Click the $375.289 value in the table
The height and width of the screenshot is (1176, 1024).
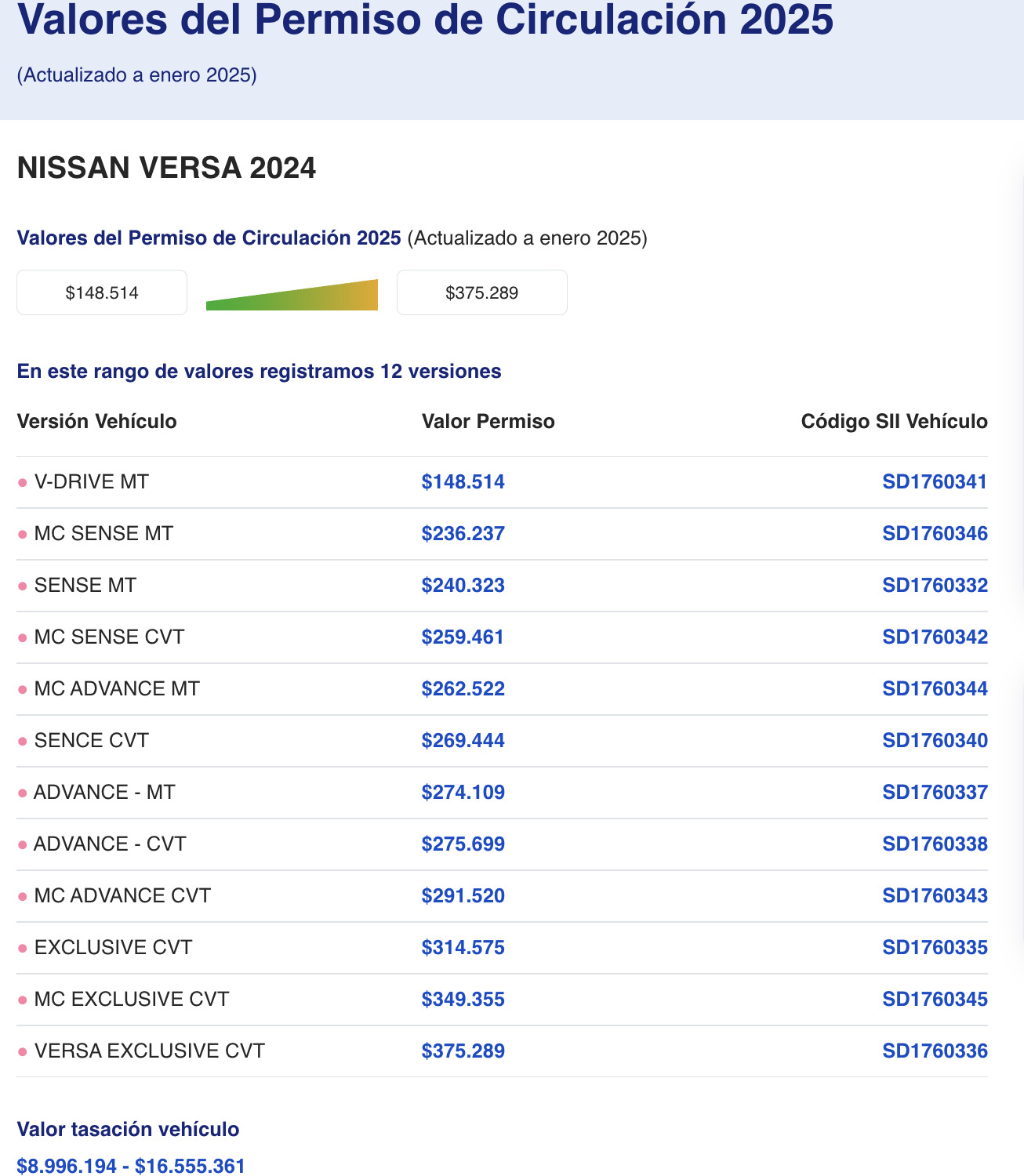tap(463, 1051)
